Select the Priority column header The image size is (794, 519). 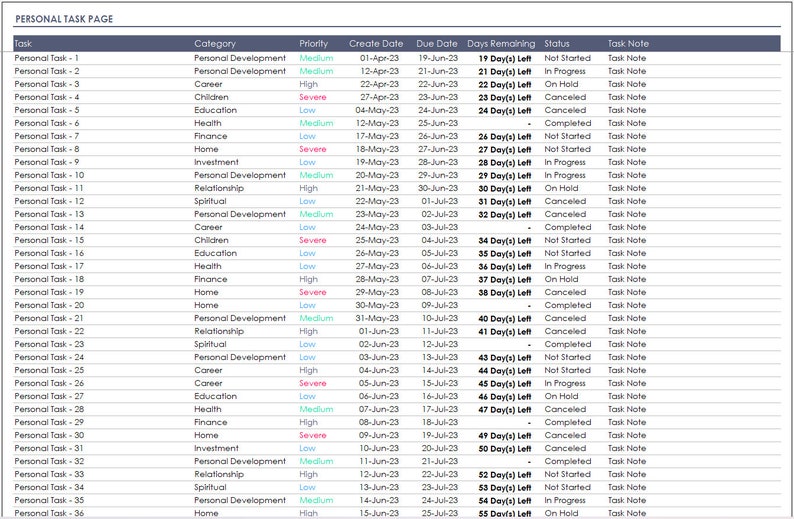click(x=313, y=44)
